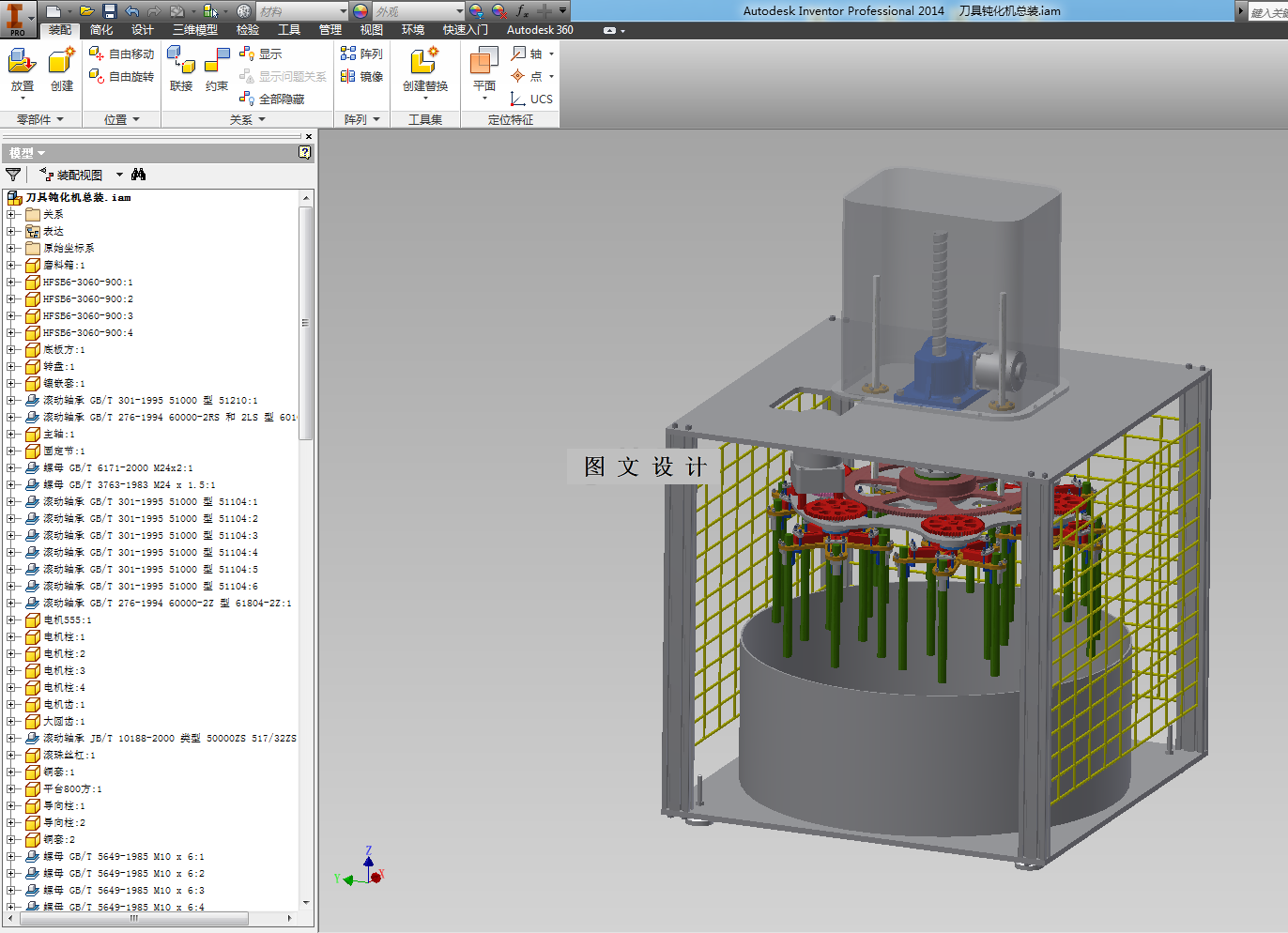1288x933 pixels.
Task: Click the UCS tool icon
Action: click(x=531, y=99)
